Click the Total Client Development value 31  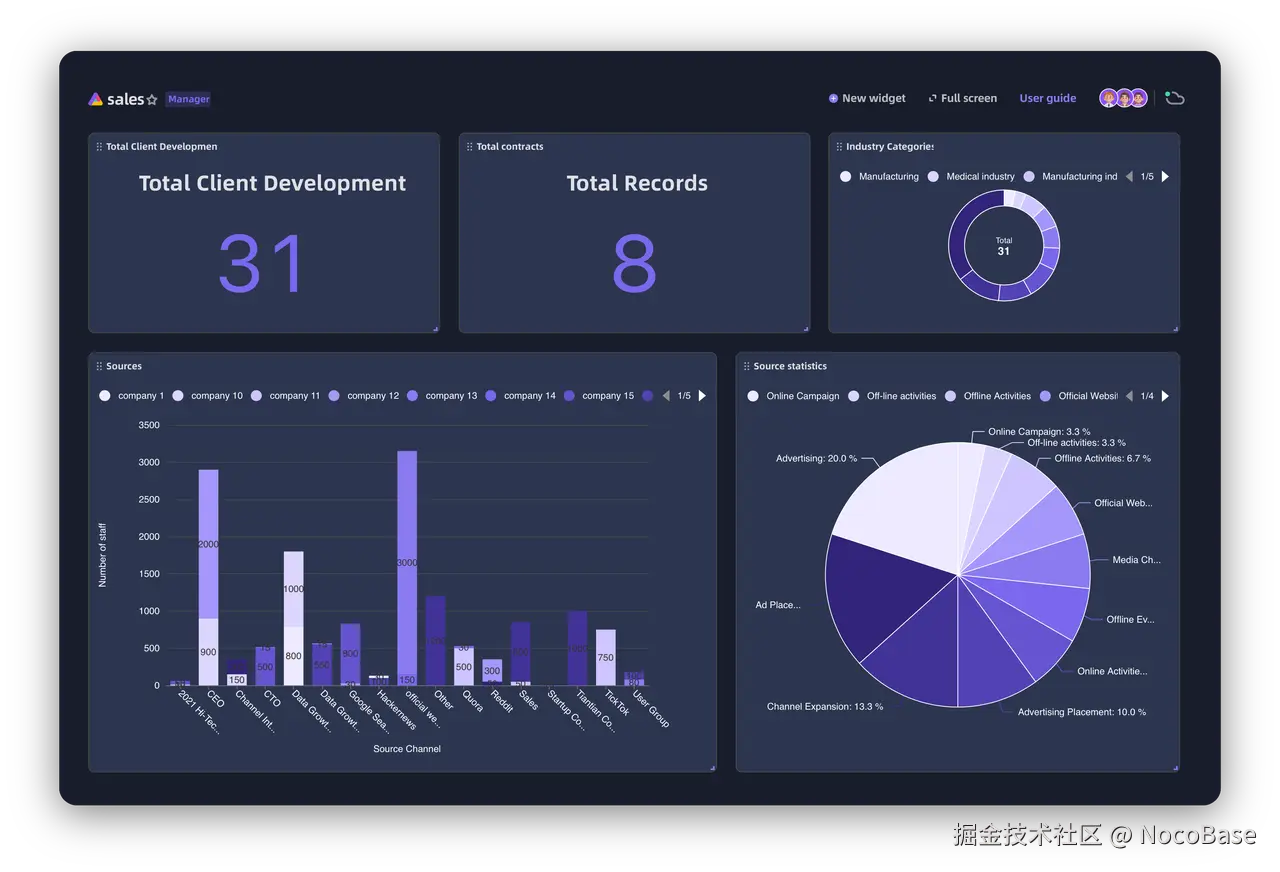point(262,264)
